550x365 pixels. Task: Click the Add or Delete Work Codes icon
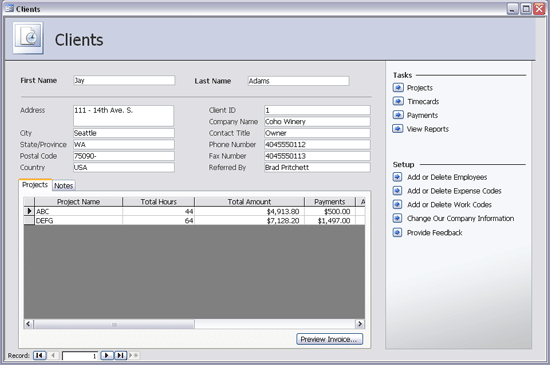(397, 204)
